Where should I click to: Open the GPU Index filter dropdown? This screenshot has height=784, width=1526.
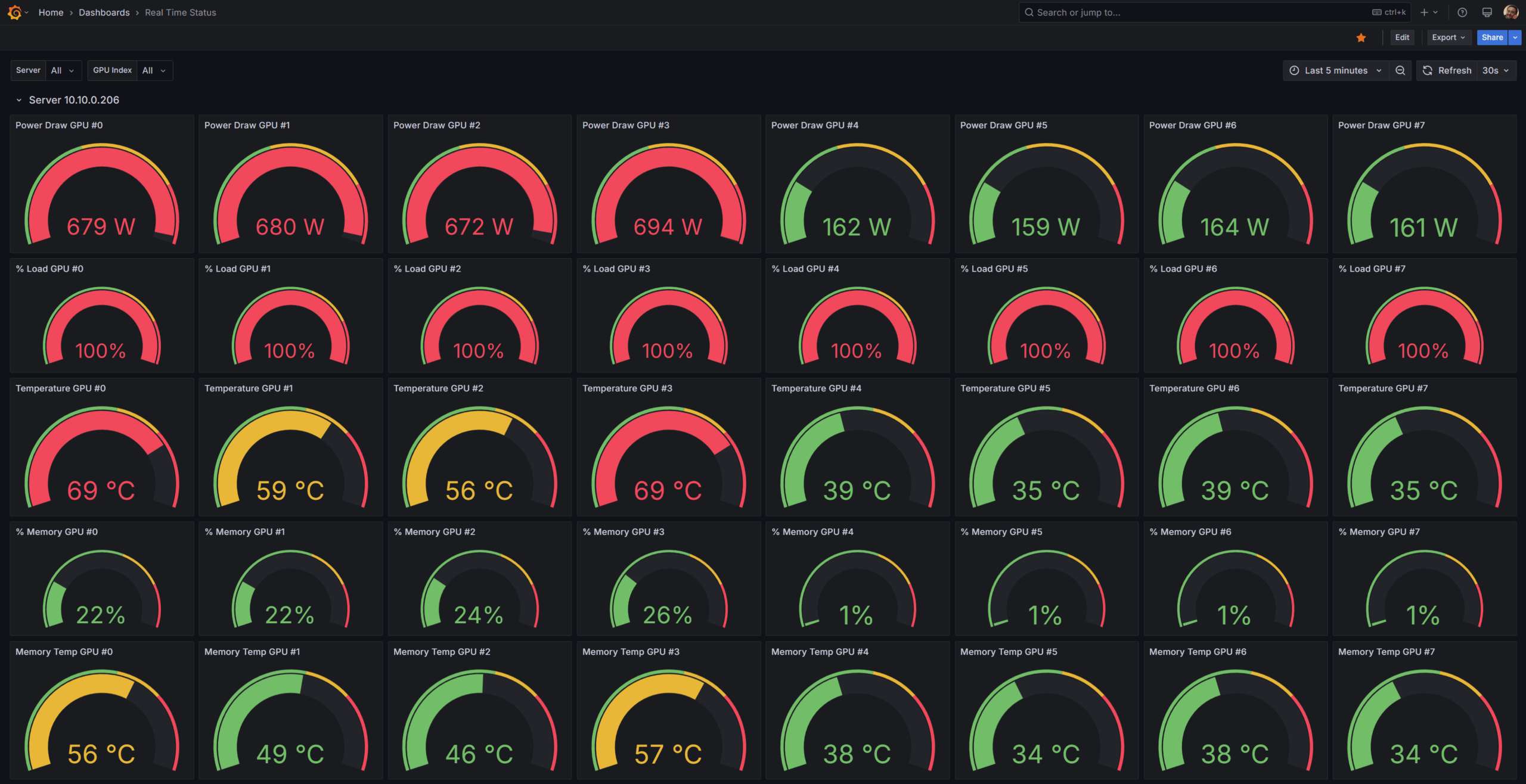pyautogui.click(x=154, y=70)
